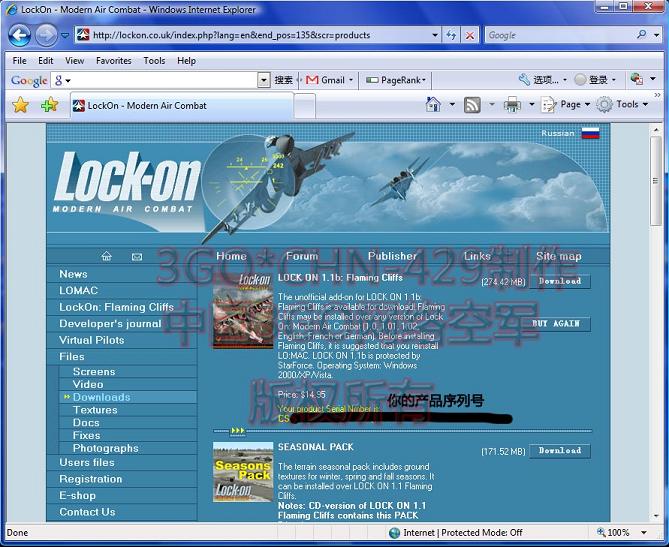
Task: Click the Google search box in toolbar
Action: 559,35
